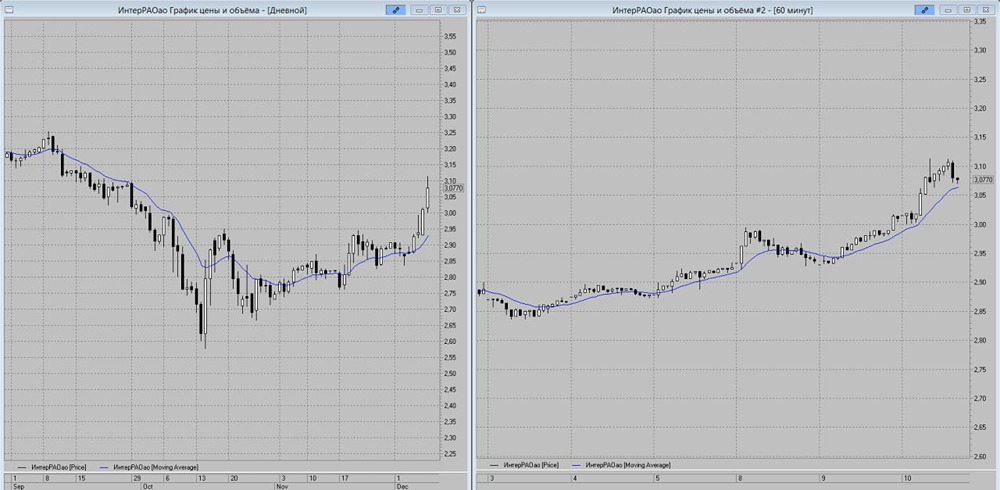Close the 60-minute chart window
Viewport: 1000px width, 490px height.
coord(986,10)
